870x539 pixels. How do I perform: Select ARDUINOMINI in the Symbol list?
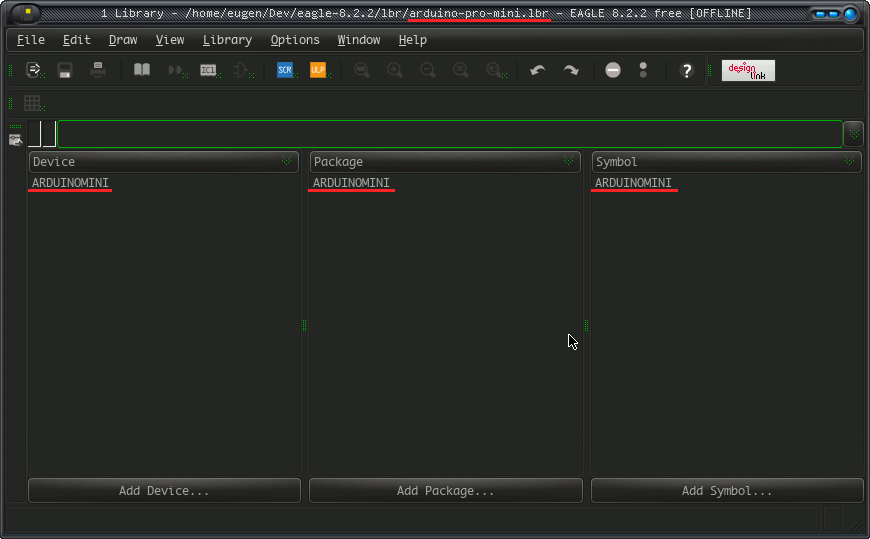click(x=633, y=183)
